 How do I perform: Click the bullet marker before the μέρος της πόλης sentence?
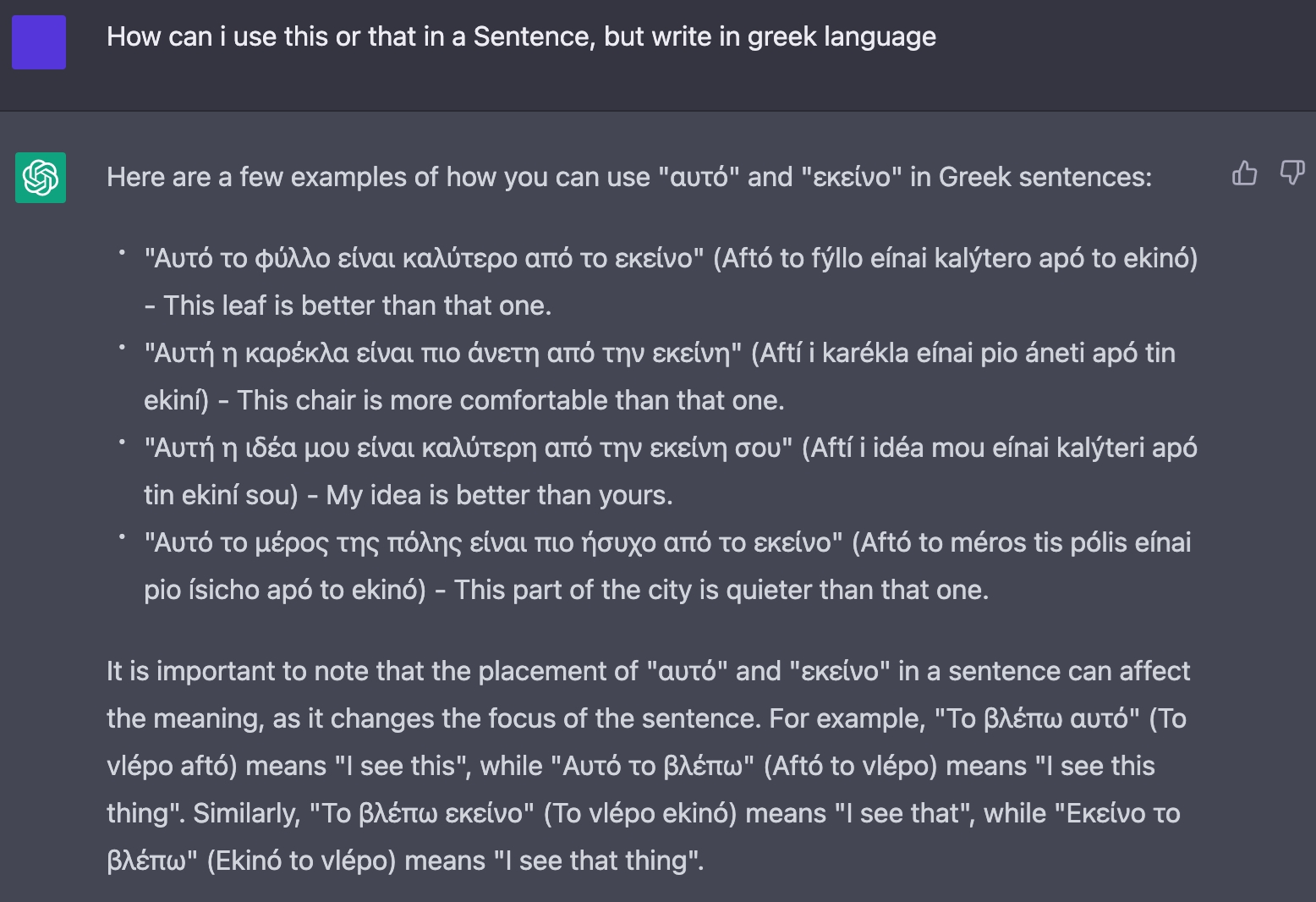coord(123,536)
